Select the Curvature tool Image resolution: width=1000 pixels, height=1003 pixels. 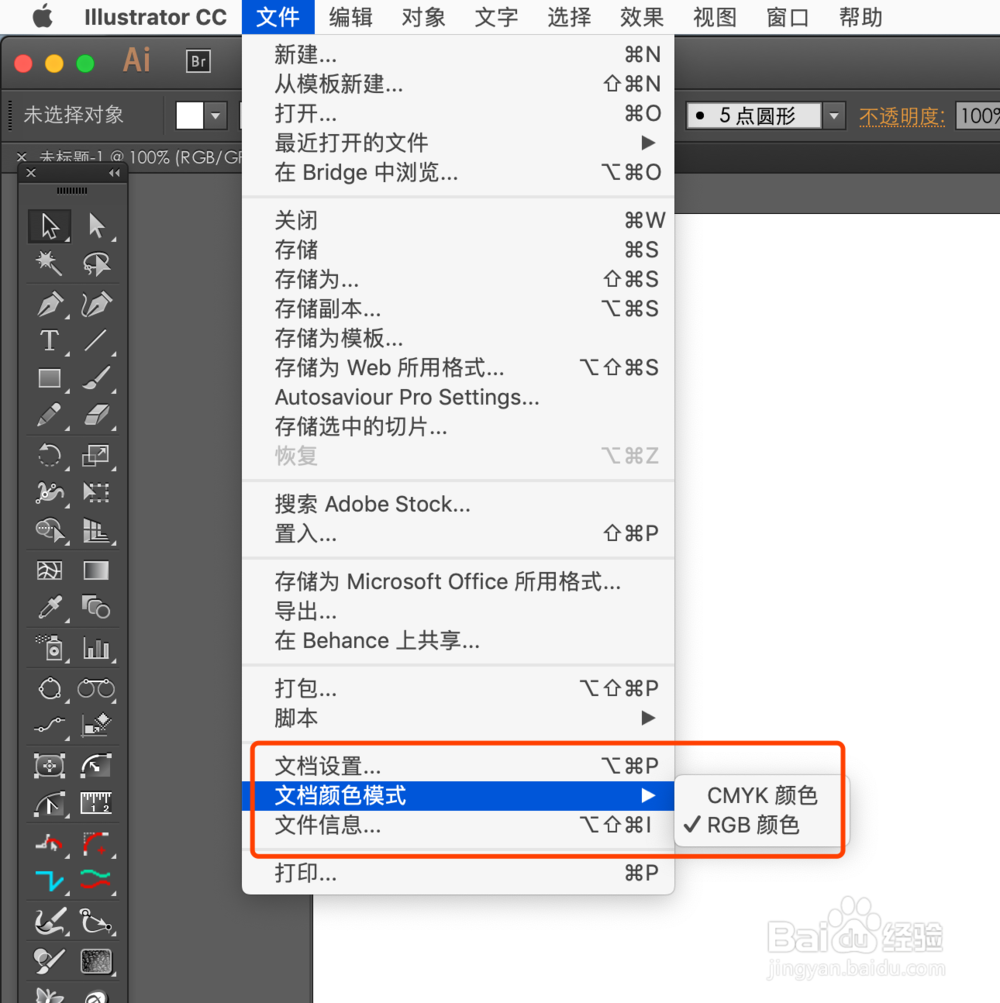tap(97, 304)
